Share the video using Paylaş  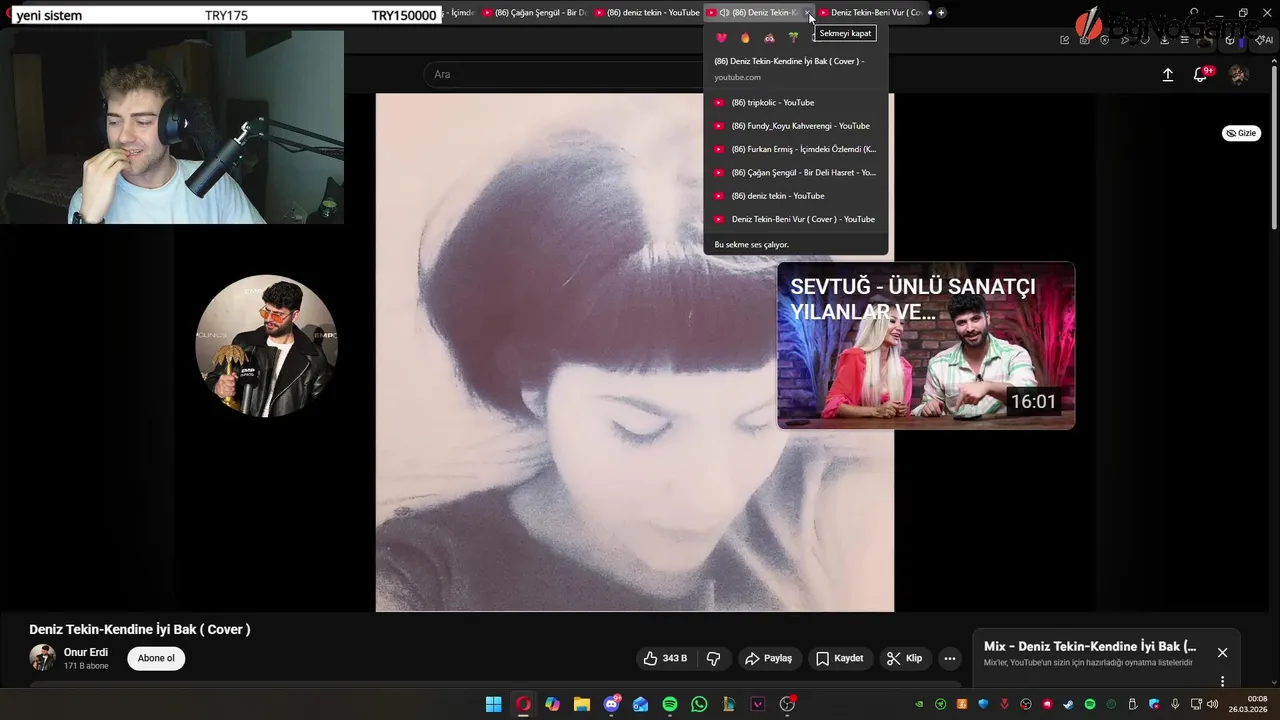pos(768,658)
